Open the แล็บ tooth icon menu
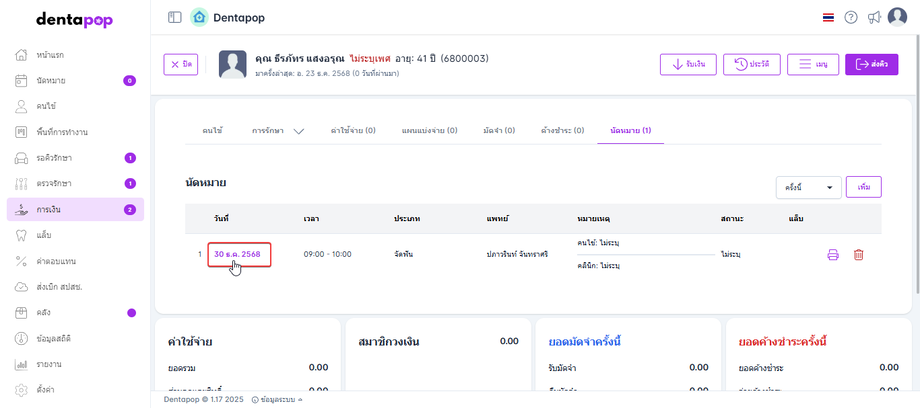The width and height of the screenshot is (920, 408). click(22, 235)
